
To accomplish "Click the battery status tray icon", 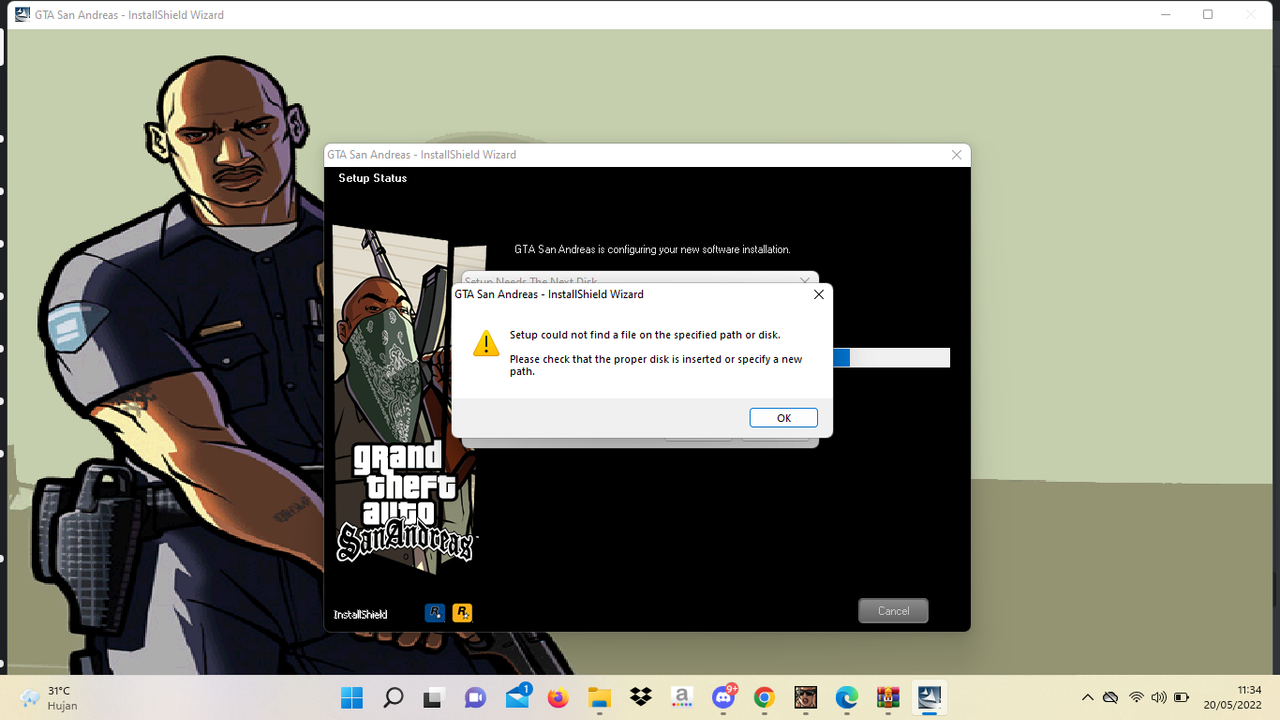I will point(1181,697).
